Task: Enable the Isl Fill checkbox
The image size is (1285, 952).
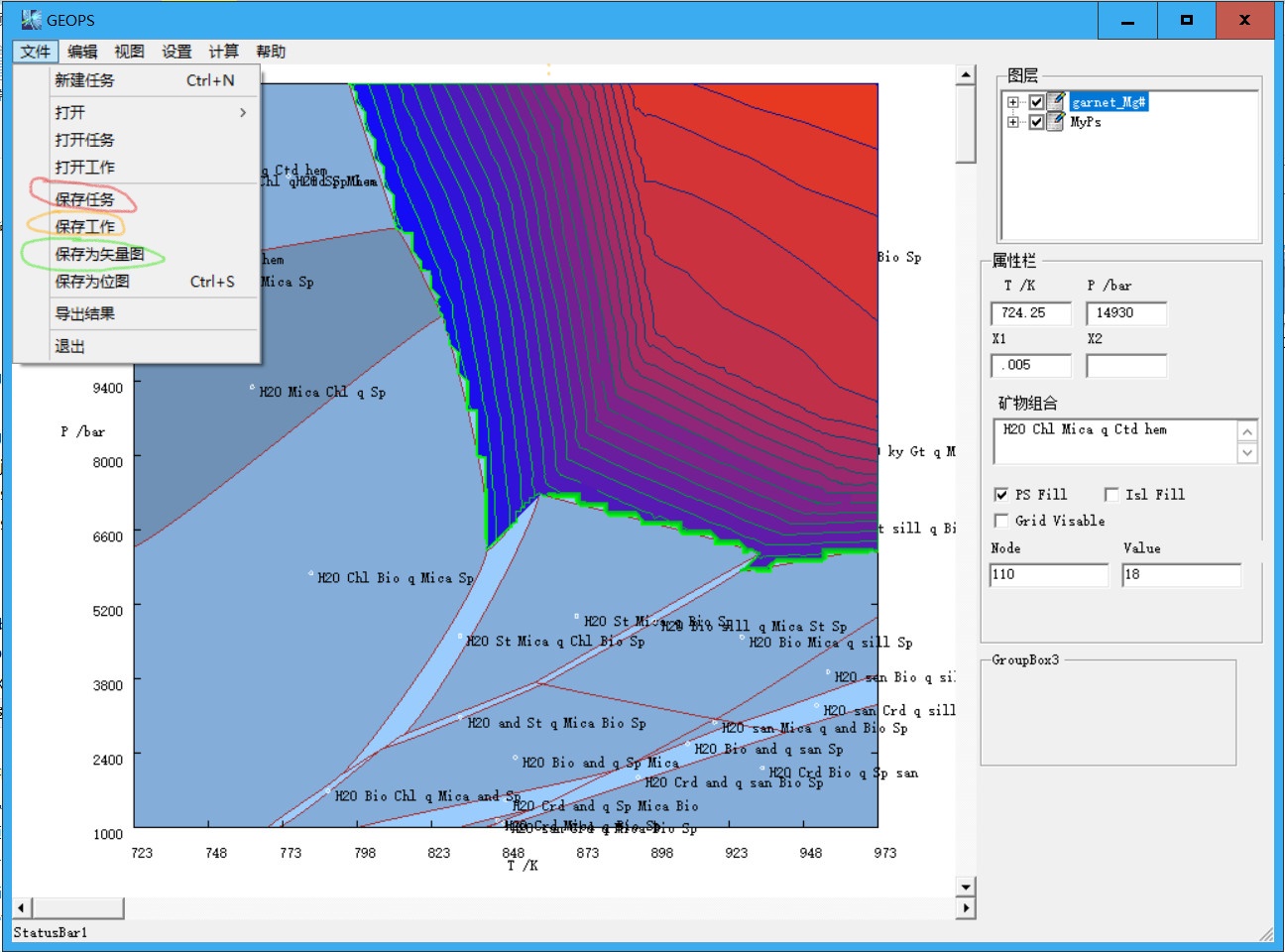Action: pos(1111,495)
